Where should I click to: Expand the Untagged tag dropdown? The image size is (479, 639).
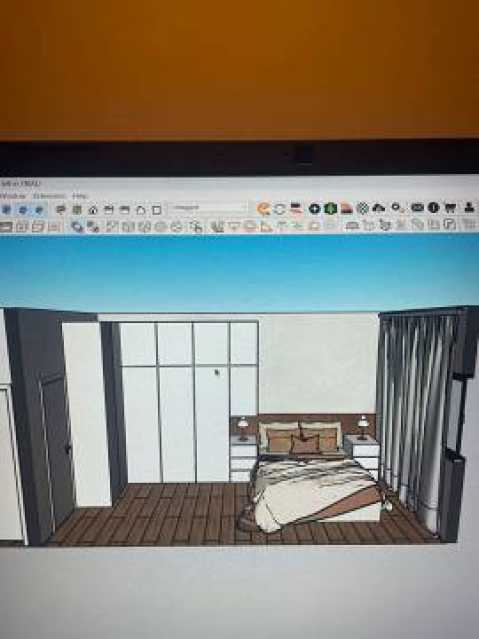(208, 208)
